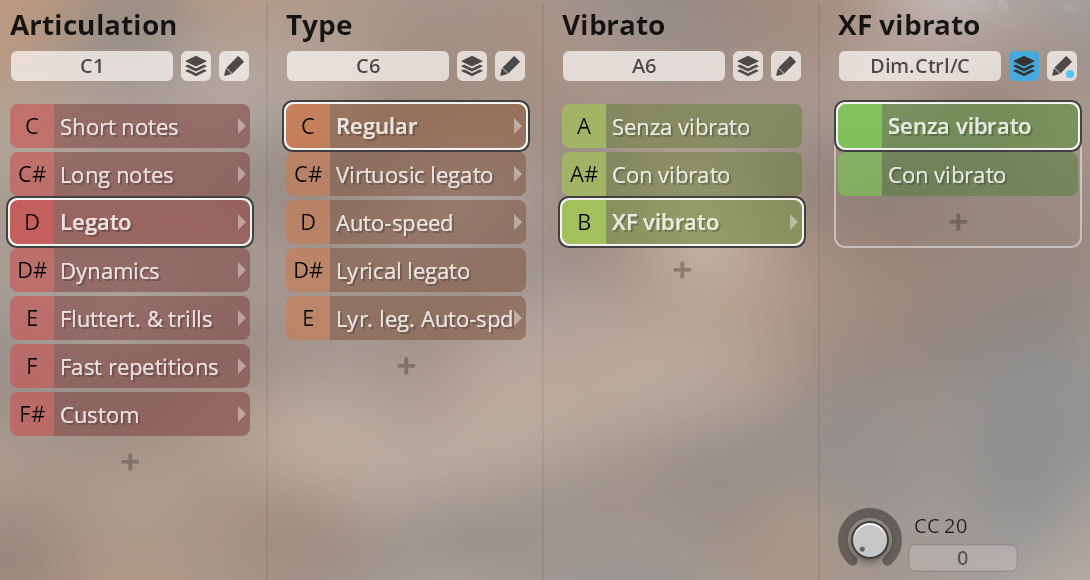Click the CC 20 knob
Screen dimensions: 1090x580
point(870,538)
